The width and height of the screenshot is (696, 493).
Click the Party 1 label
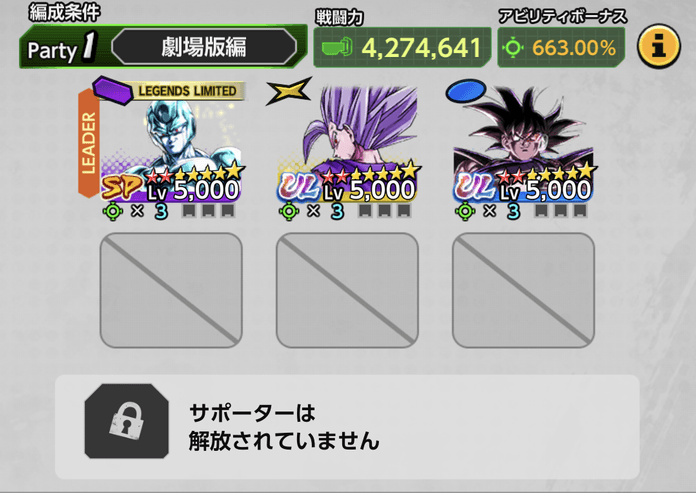click(62, 48)
